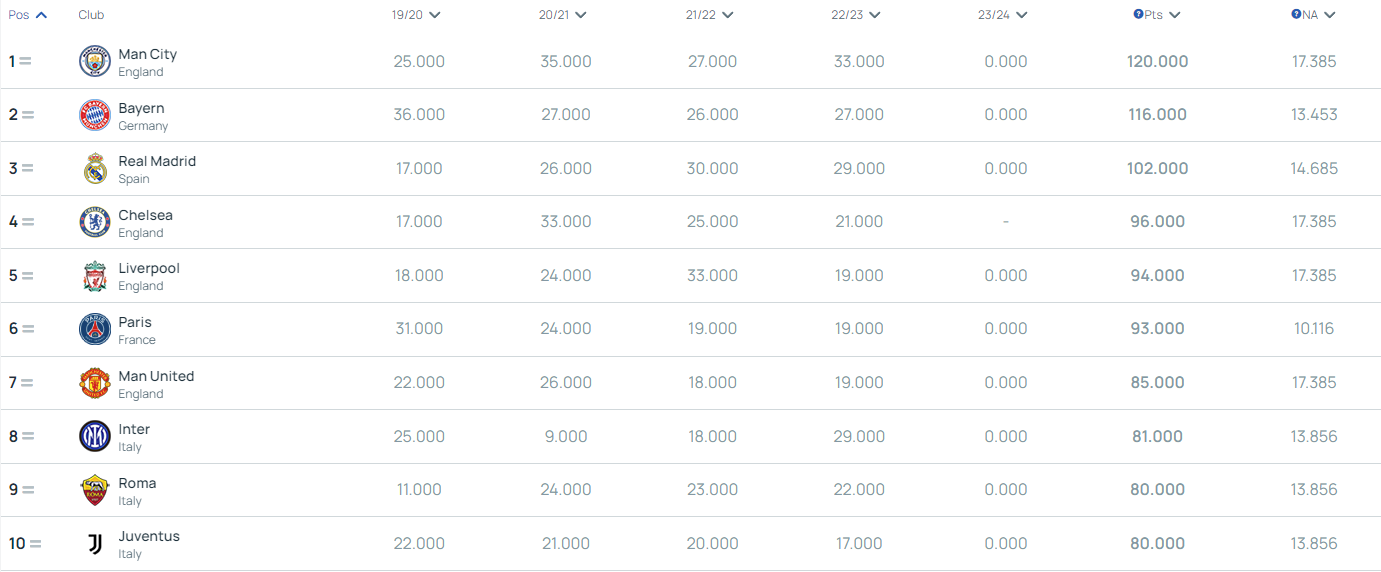Click the Man City club crest
The image size is (1381, 572).
click(95, 62)
